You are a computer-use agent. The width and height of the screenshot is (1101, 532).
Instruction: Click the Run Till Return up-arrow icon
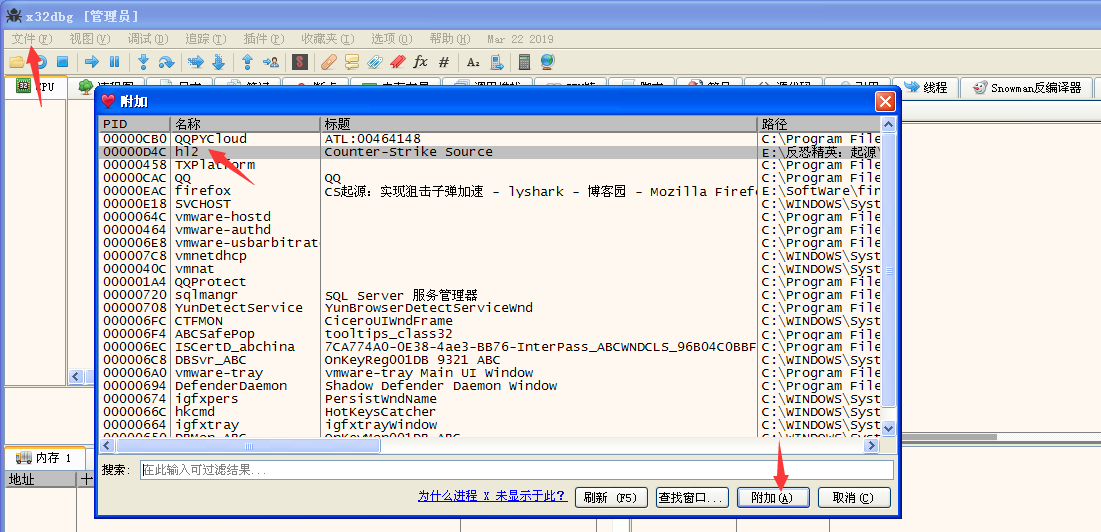(247, 62)
